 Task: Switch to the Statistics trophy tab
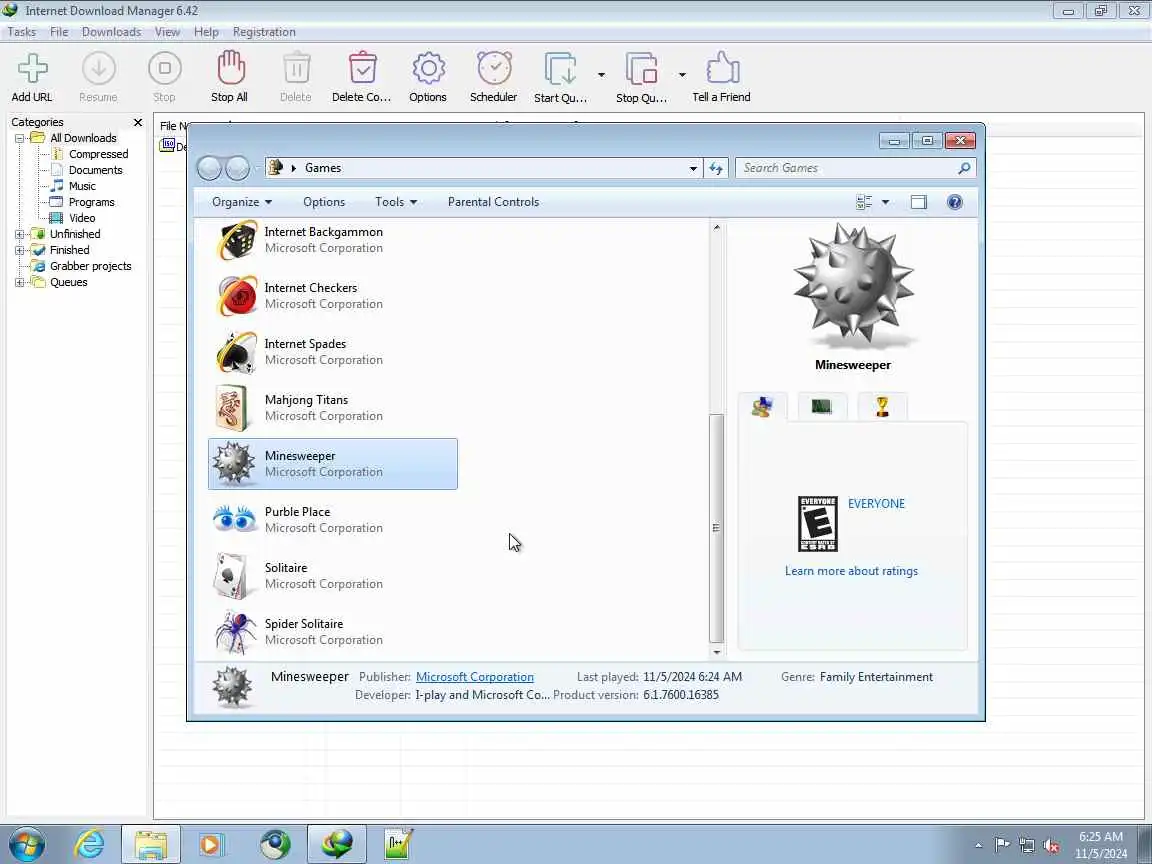pyautogui.click(x=882, y=407)
